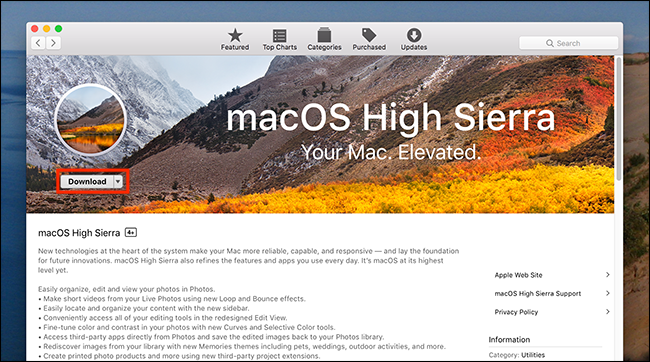Open the Apple Web Site link

click(x=518, y=275)
